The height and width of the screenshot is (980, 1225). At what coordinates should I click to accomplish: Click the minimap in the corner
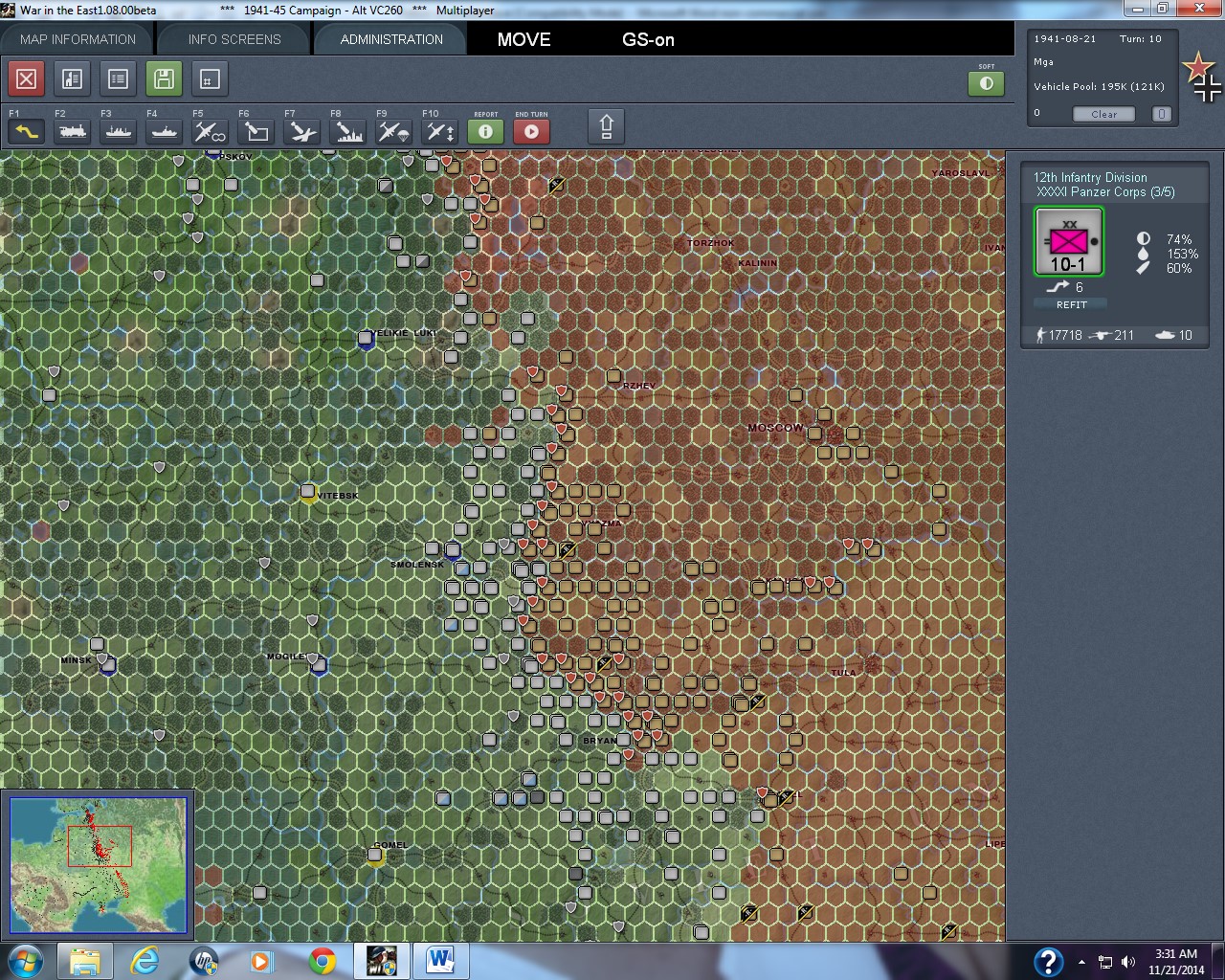click(99, 865)
